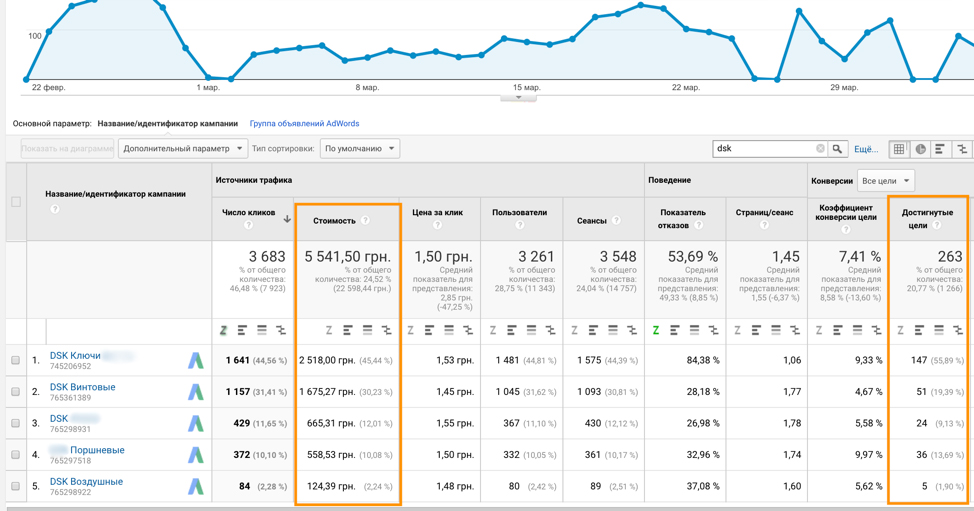The image size is (974, 511).
Task: Open help icon under campaign name header
Action: [x=55, y=209]
